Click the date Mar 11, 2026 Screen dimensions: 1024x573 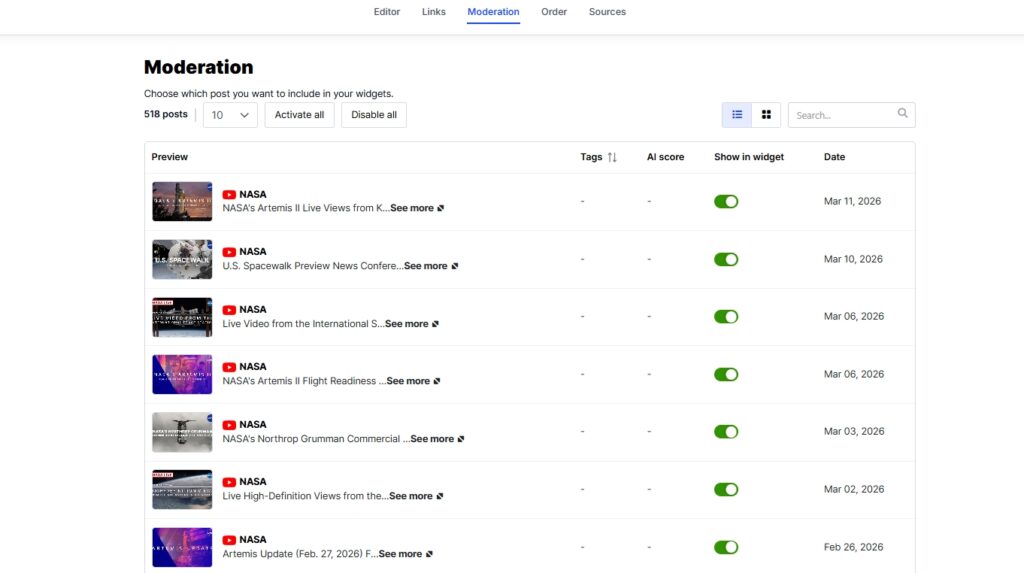pos(852,201)
